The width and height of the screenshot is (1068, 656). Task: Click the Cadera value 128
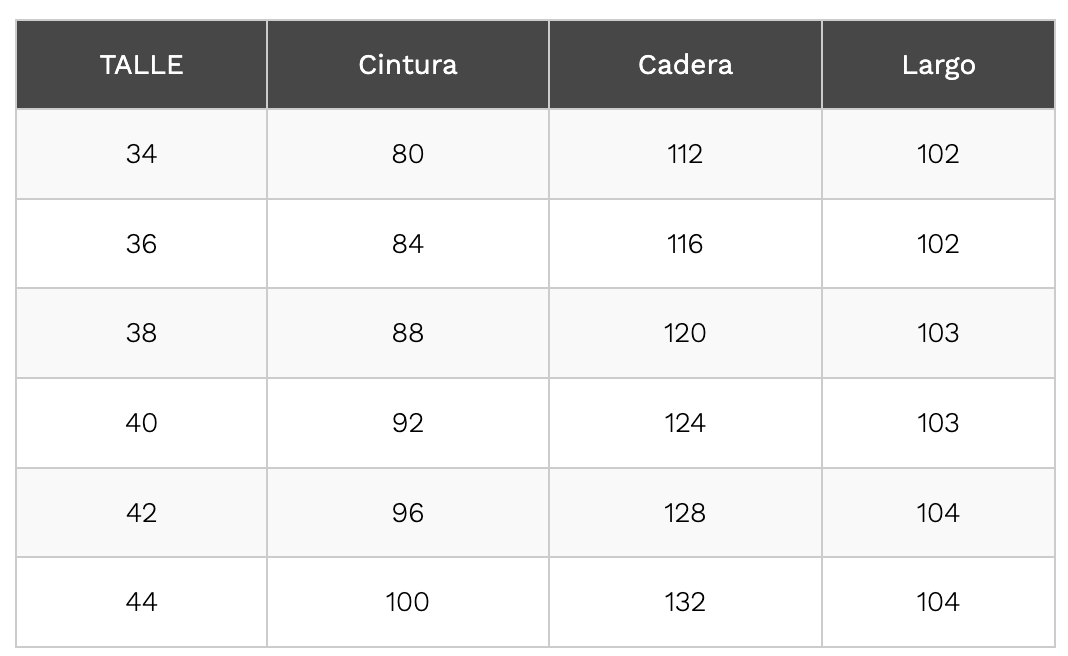click(x=685, y=512)
